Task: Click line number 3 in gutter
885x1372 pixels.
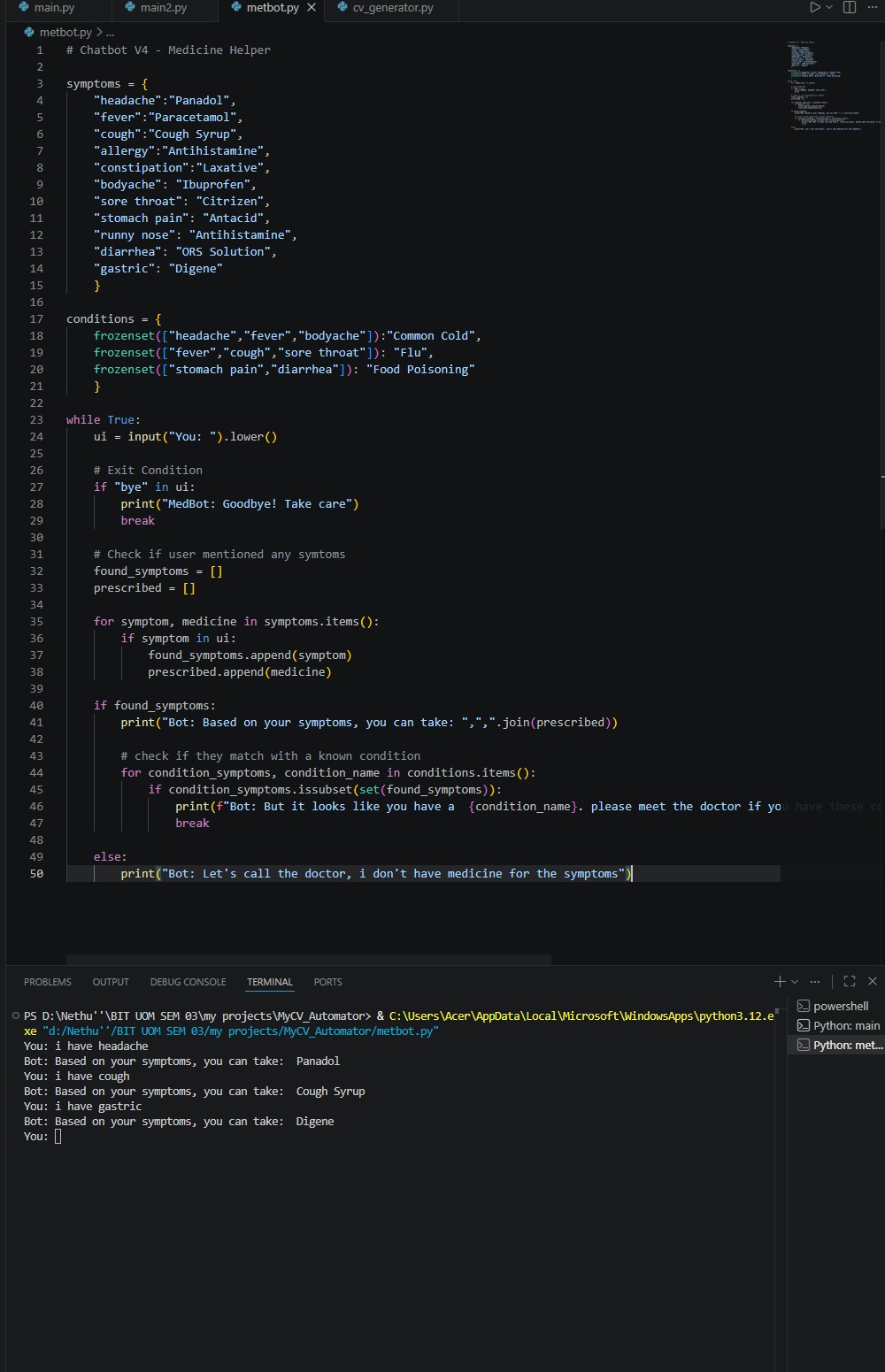Action: 40,83
